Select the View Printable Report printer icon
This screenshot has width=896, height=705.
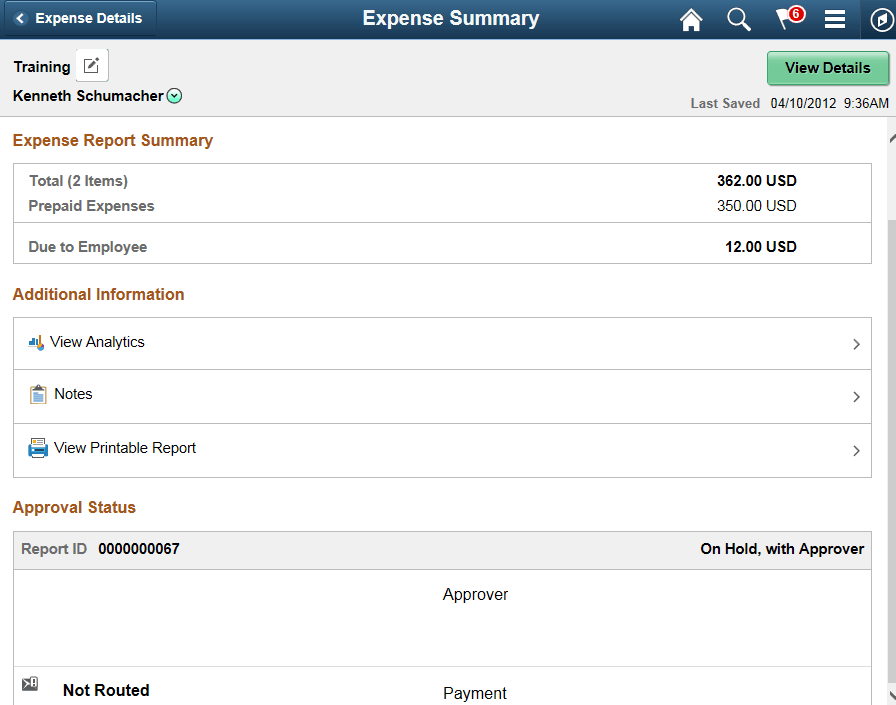pos(37,448)
